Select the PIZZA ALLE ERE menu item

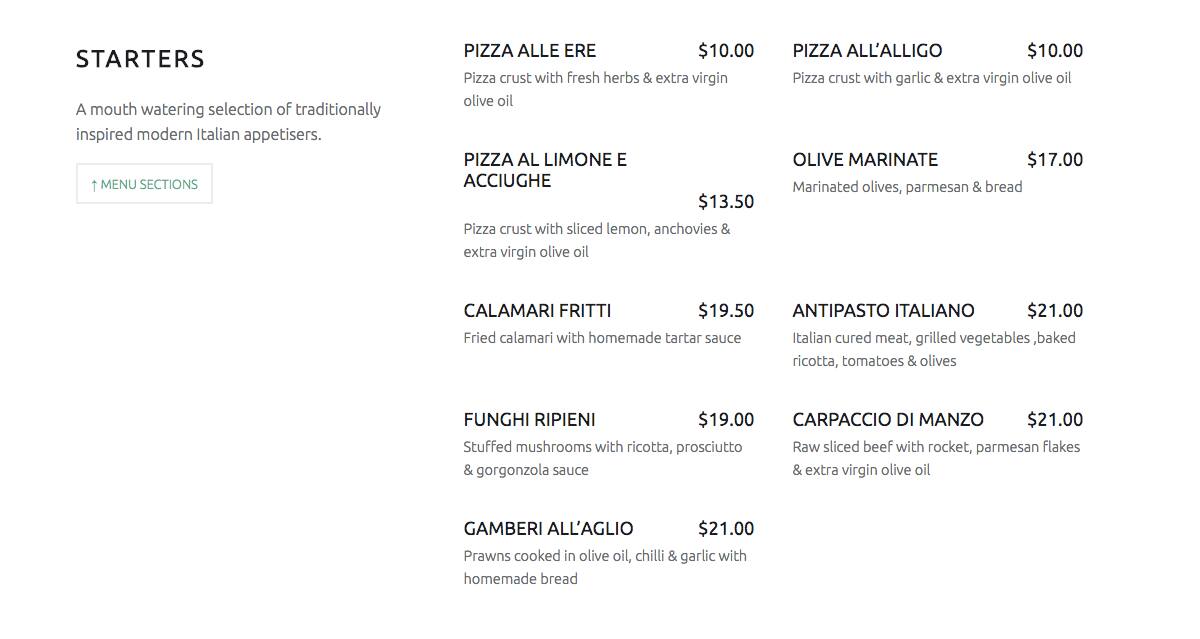(529, 50)
